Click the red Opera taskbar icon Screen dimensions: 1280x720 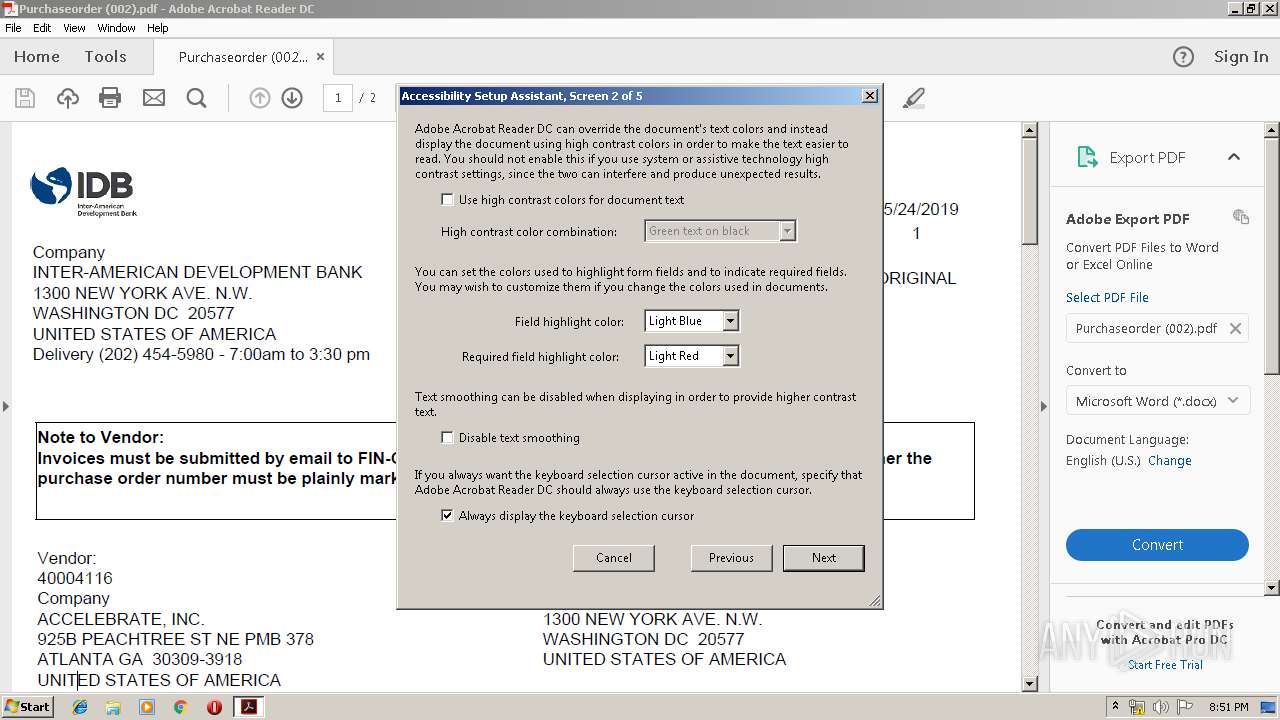(x=214, y=707)
